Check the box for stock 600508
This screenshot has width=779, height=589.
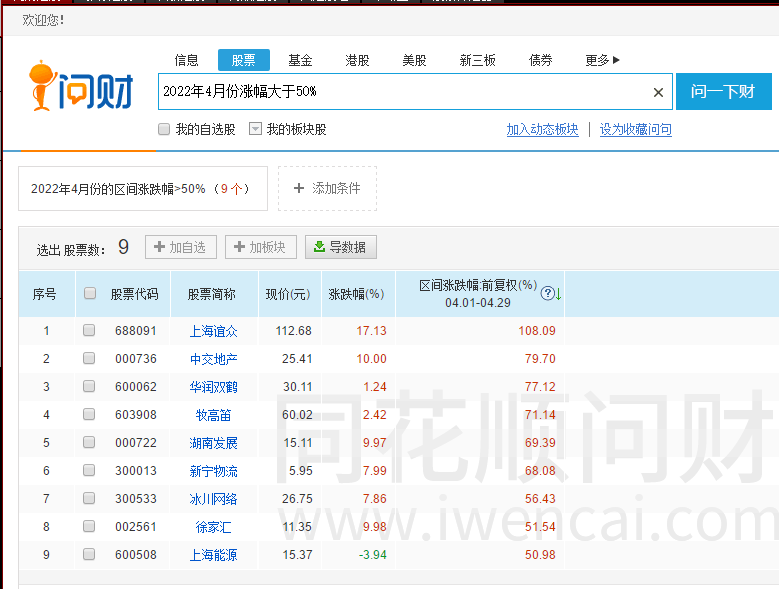[x=89, y=554]
